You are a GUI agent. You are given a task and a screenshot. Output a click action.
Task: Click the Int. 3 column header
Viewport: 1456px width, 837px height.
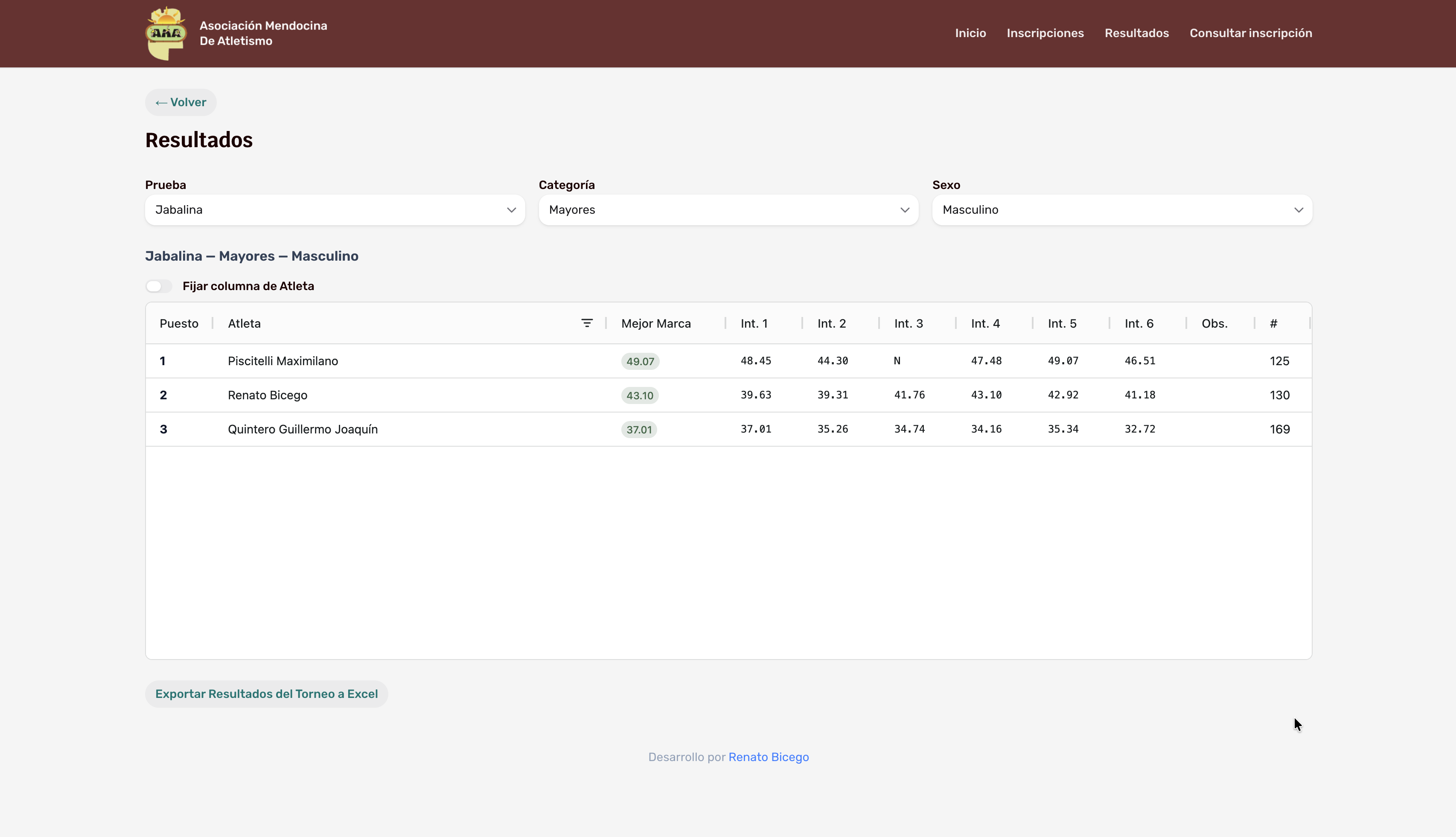909,324
